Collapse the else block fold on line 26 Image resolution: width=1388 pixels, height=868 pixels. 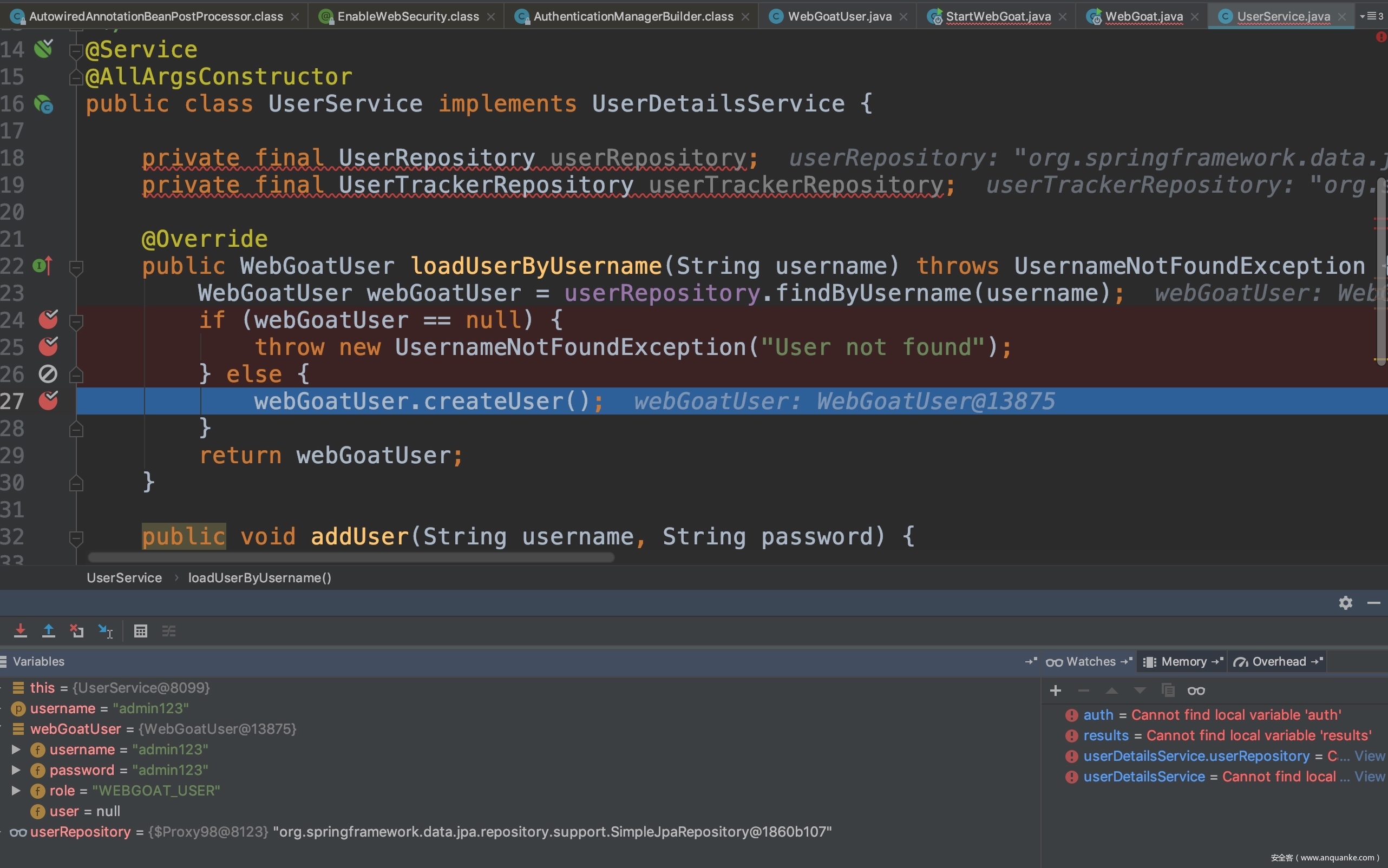point(76,376)
